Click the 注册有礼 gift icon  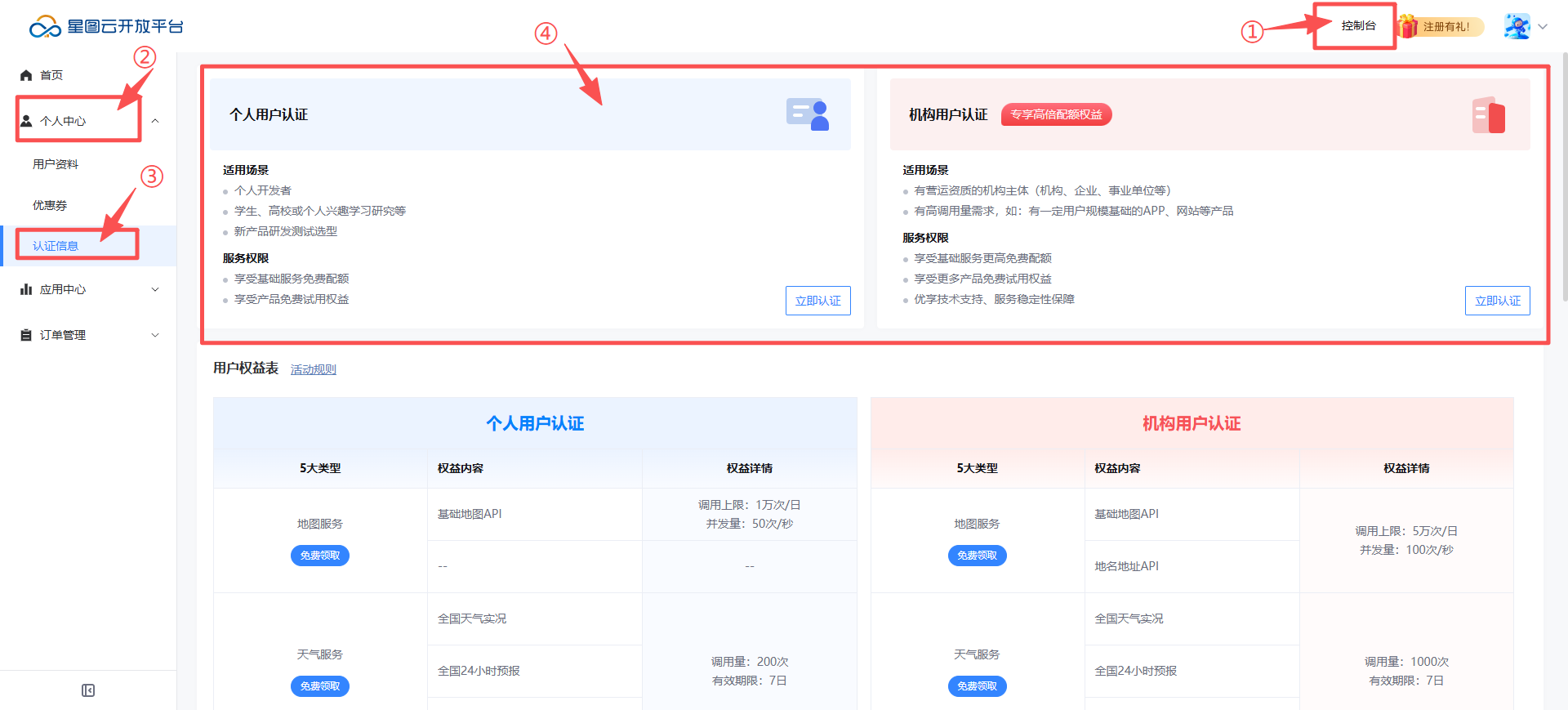[1408, 26]
